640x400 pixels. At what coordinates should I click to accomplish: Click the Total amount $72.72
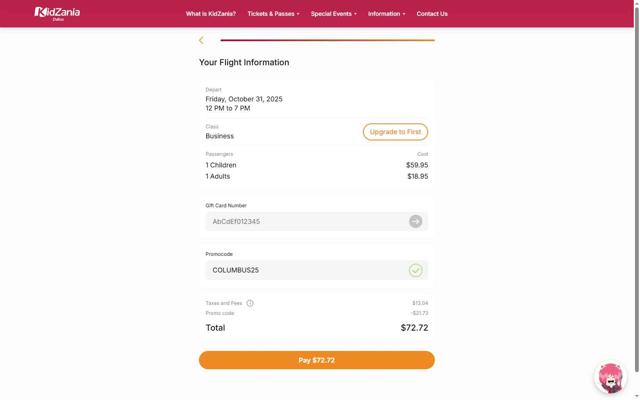(414, 328)
